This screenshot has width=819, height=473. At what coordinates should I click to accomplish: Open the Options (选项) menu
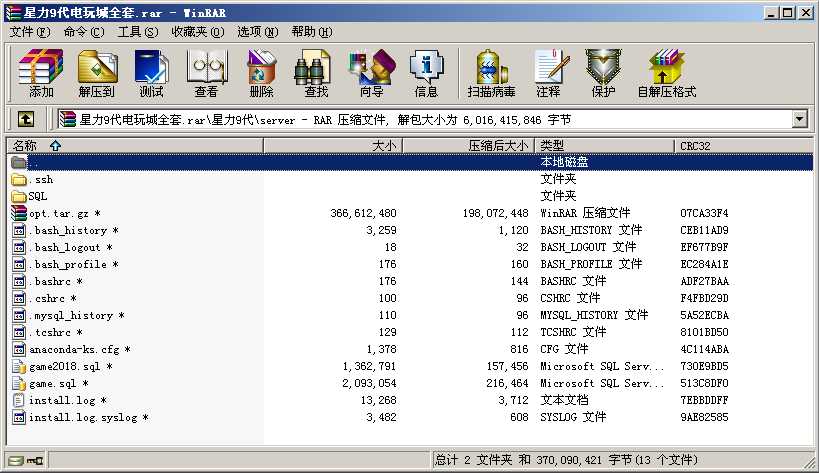tap(258, 32)
